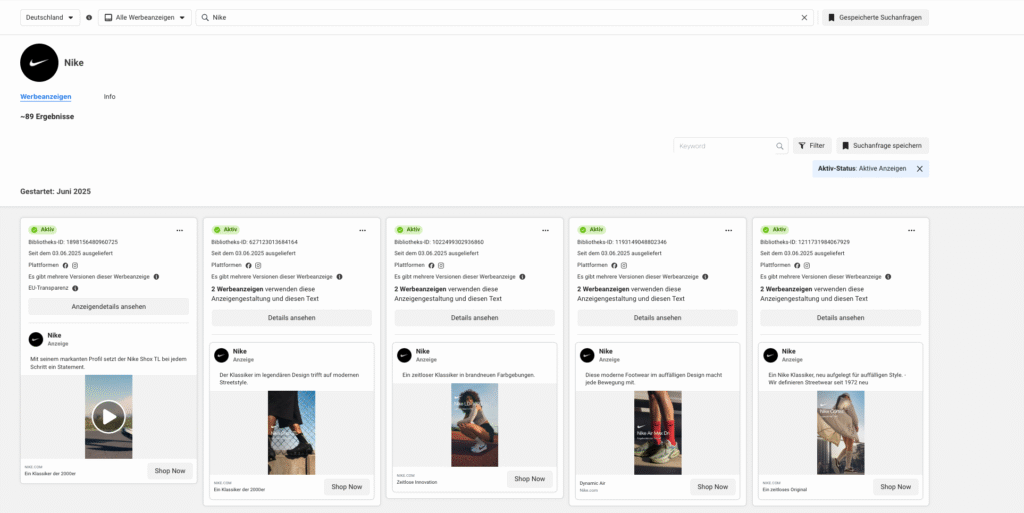Click Instagram platform icon in ad 1898156480960725
This screenshot has width=1024, height=513.
tap(75, 265)
